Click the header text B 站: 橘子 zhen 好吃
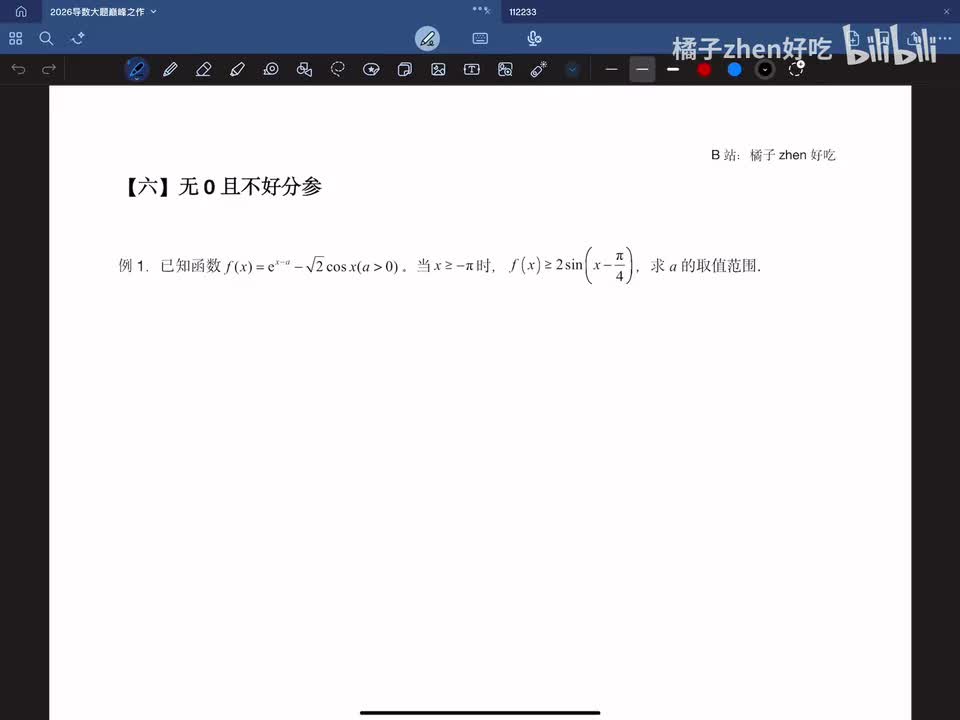 coord(773,155)
